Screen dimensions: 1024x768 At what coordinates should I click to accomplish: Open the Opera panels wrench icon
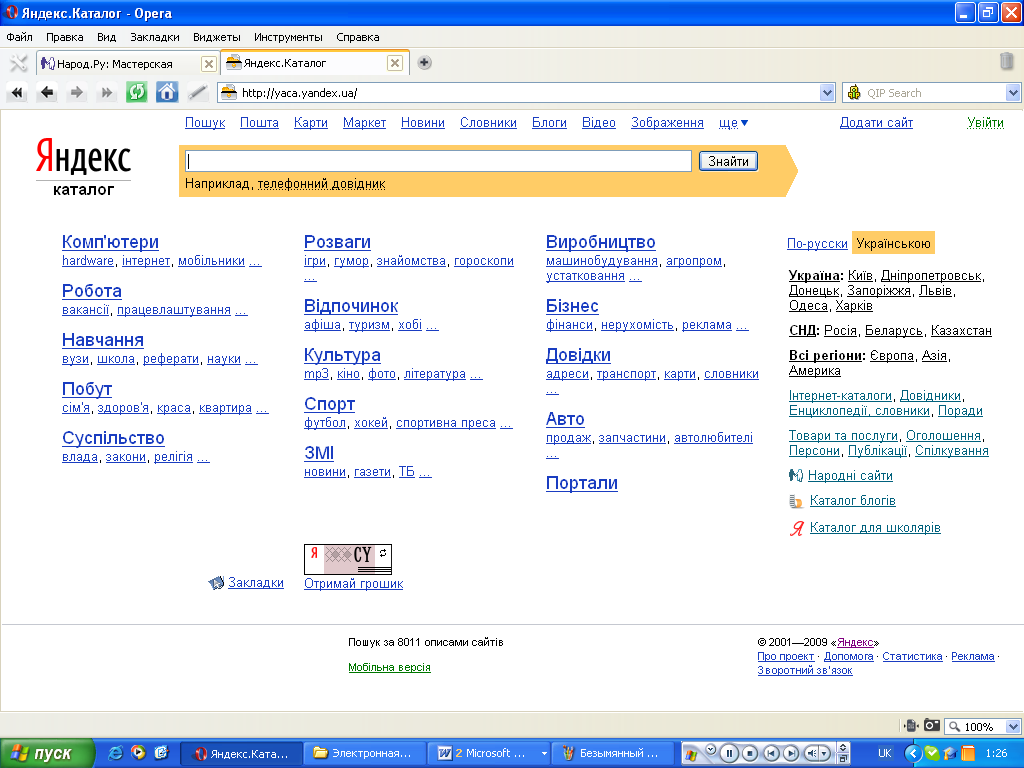18,63
